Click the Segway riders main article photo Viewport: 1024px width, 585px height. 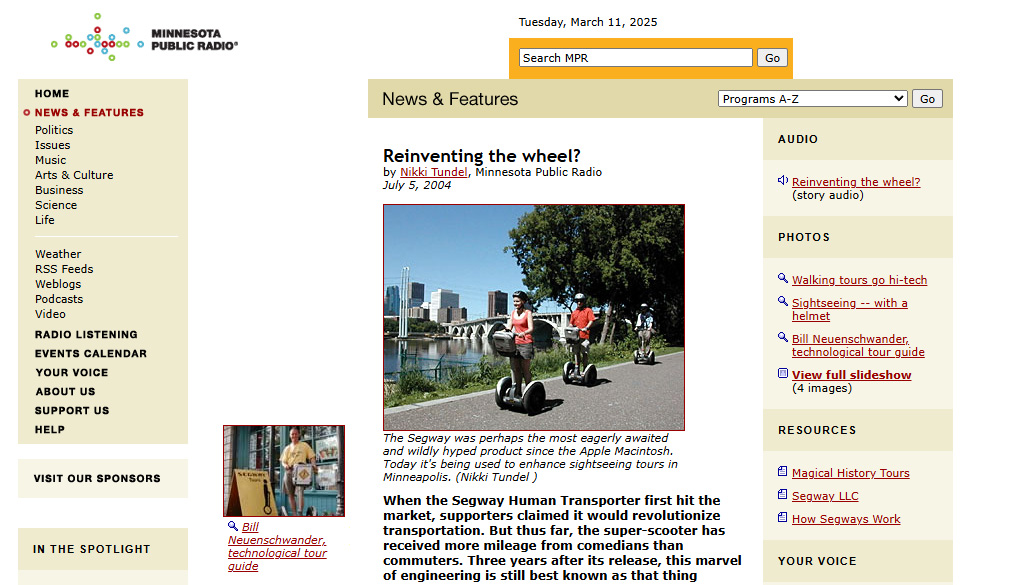[x=534, y=317]
